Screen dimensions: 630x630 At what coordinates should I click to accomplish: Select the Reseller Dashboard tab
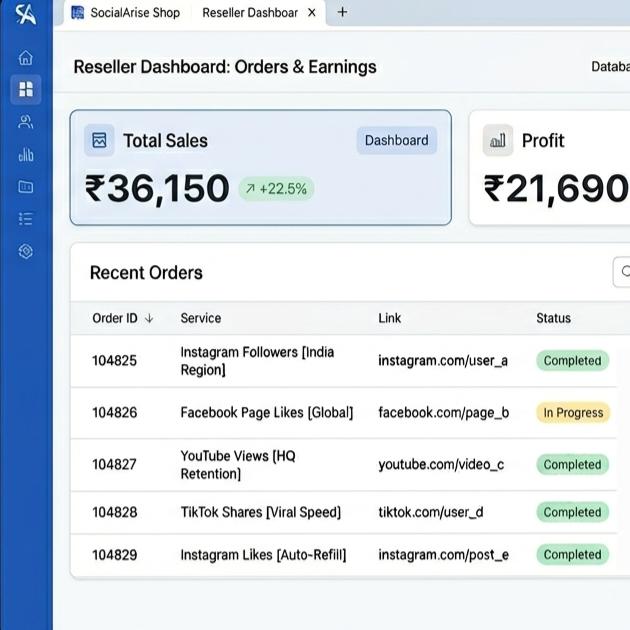250,13
